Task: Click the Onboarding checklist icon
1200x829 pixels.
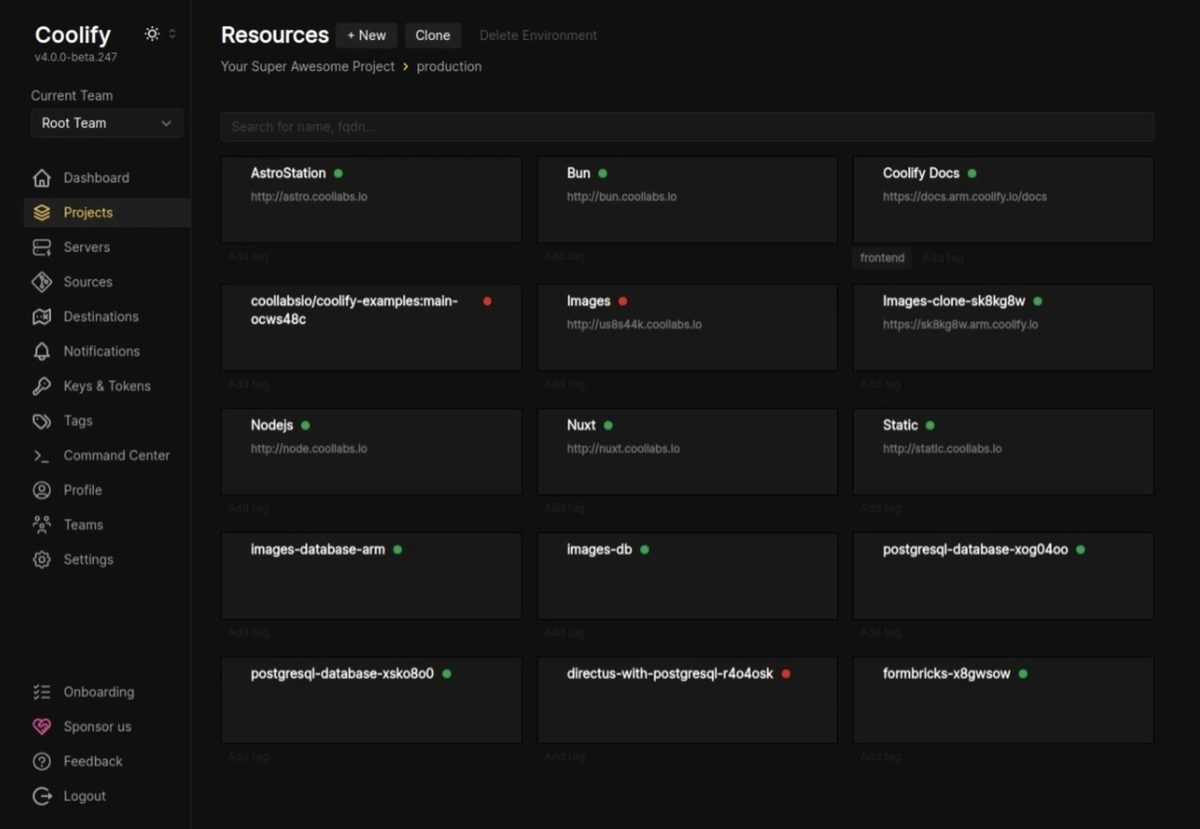Action: coord(42,692)
